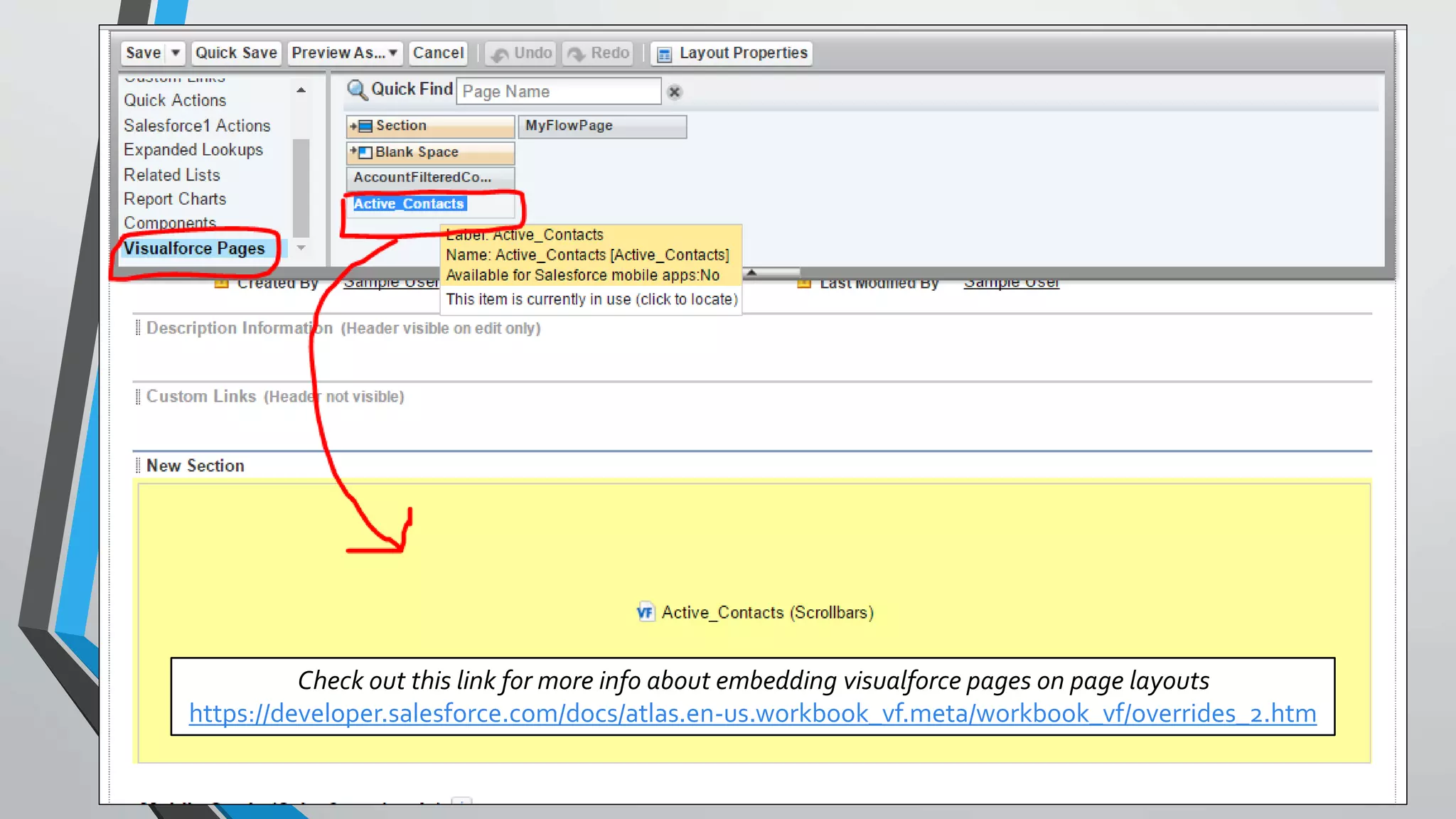
Task: Select Salesforce1 Actions category
Action: click(197, 126)
